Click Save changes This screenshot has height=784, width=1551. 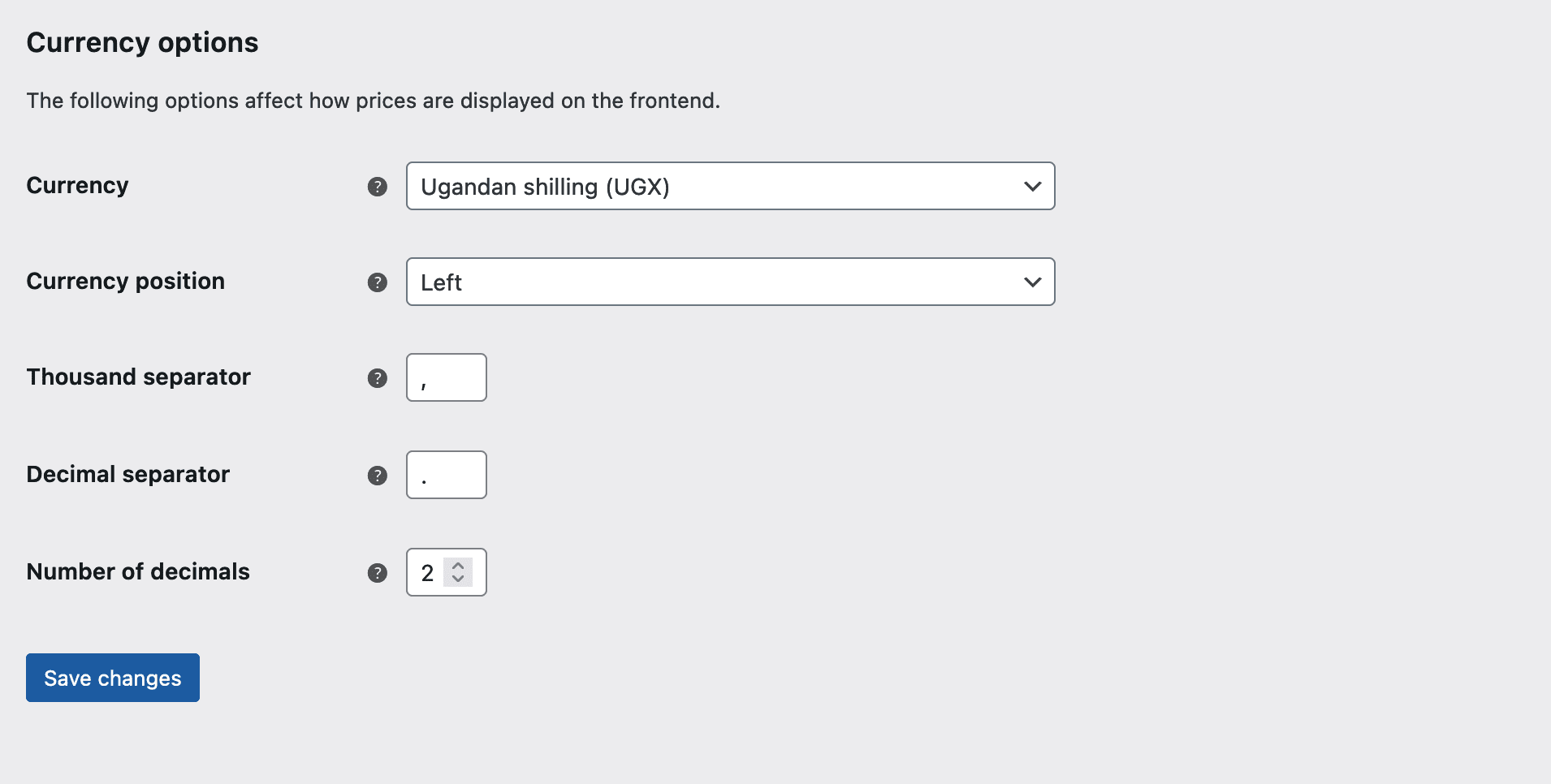pos(112,678)
